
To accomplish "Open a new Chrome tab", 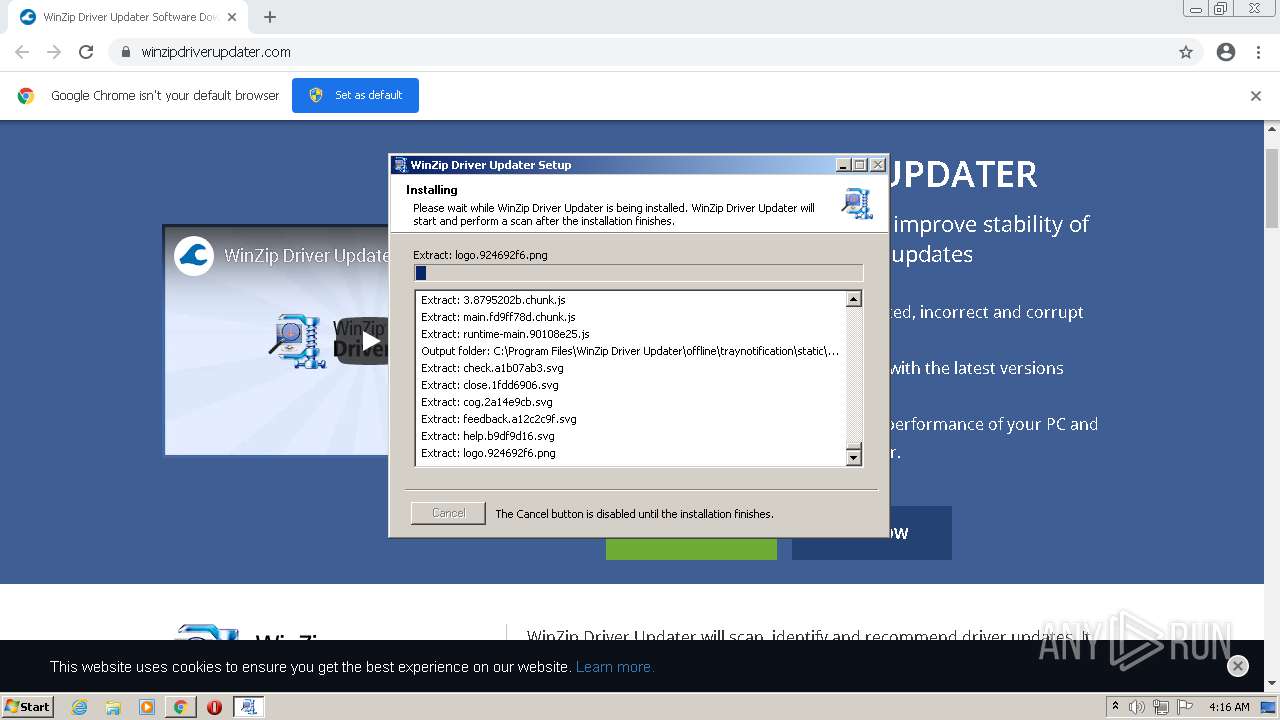I will coord(270,17).
